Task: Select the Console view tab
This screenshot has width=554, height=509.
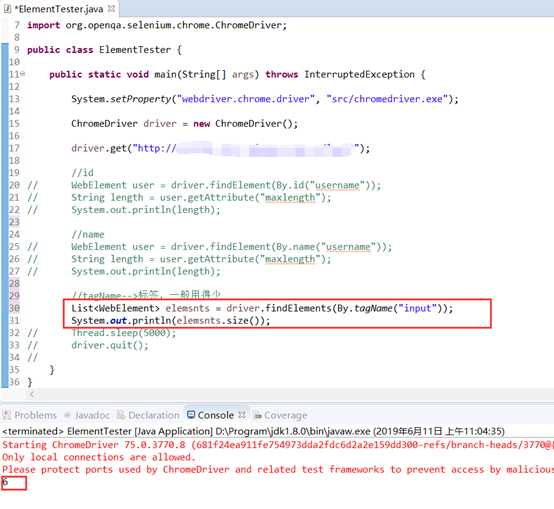Action: 216,415
